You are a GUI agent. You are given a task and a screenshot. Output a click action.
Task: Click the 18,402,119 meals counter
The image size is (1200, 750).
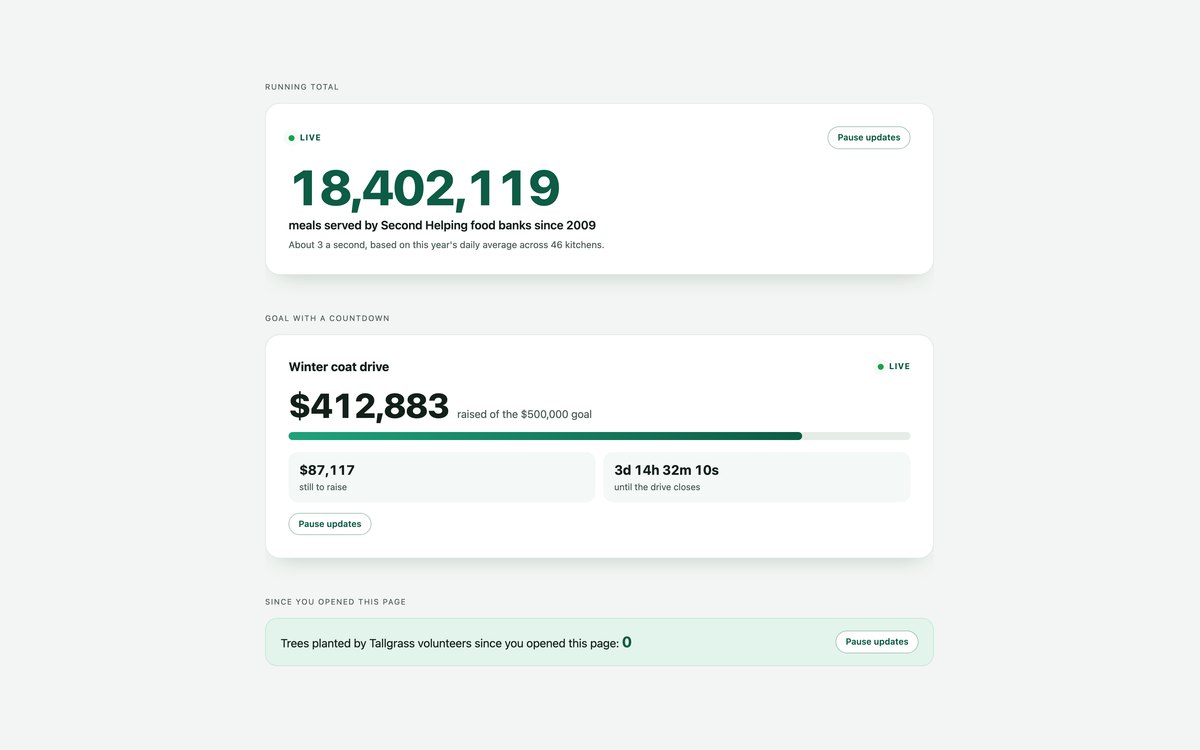425,189
